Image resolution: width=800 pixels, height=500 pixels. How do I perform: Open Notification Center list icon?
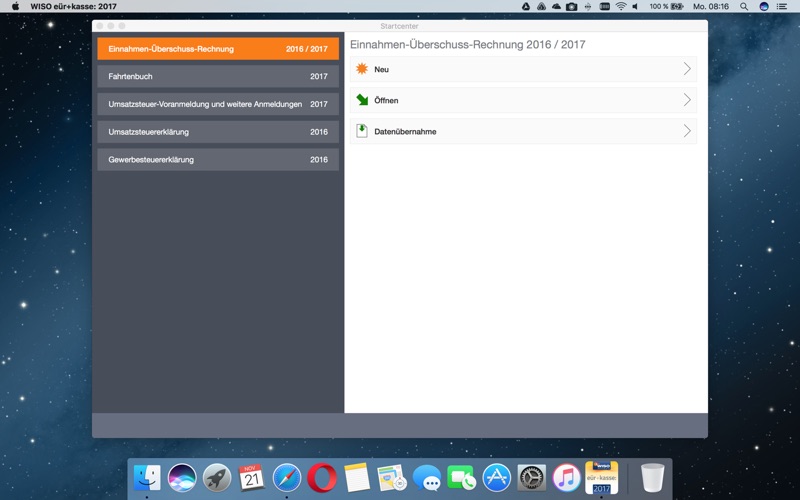click(782, 7)
